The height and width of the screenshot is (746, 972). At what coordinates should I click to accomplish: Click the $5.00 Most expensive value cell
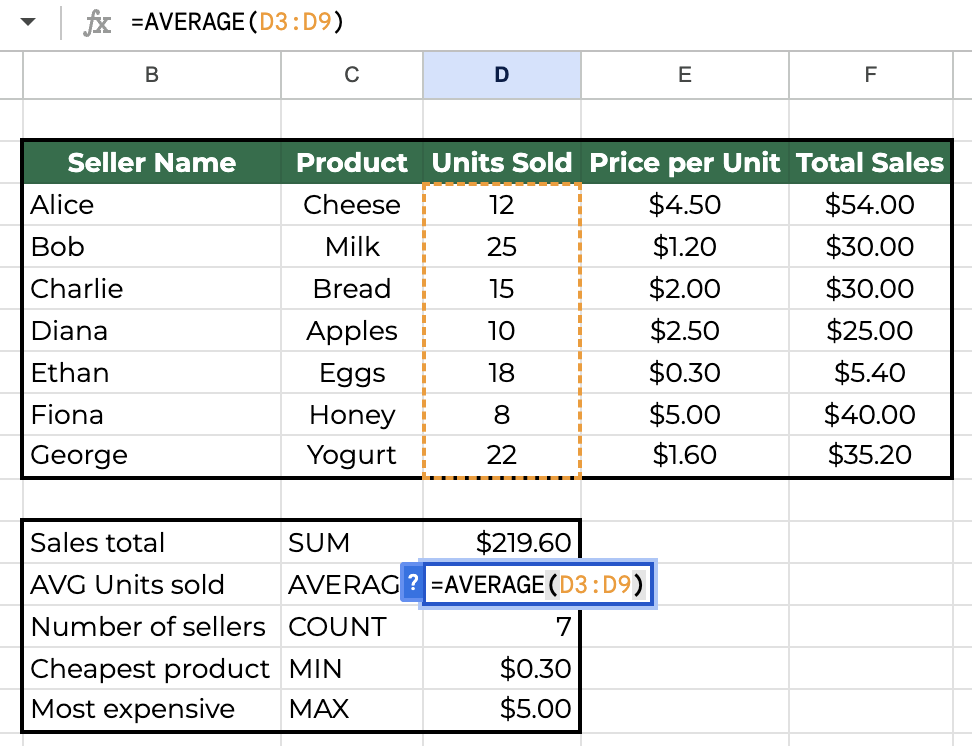coord(502,709)
